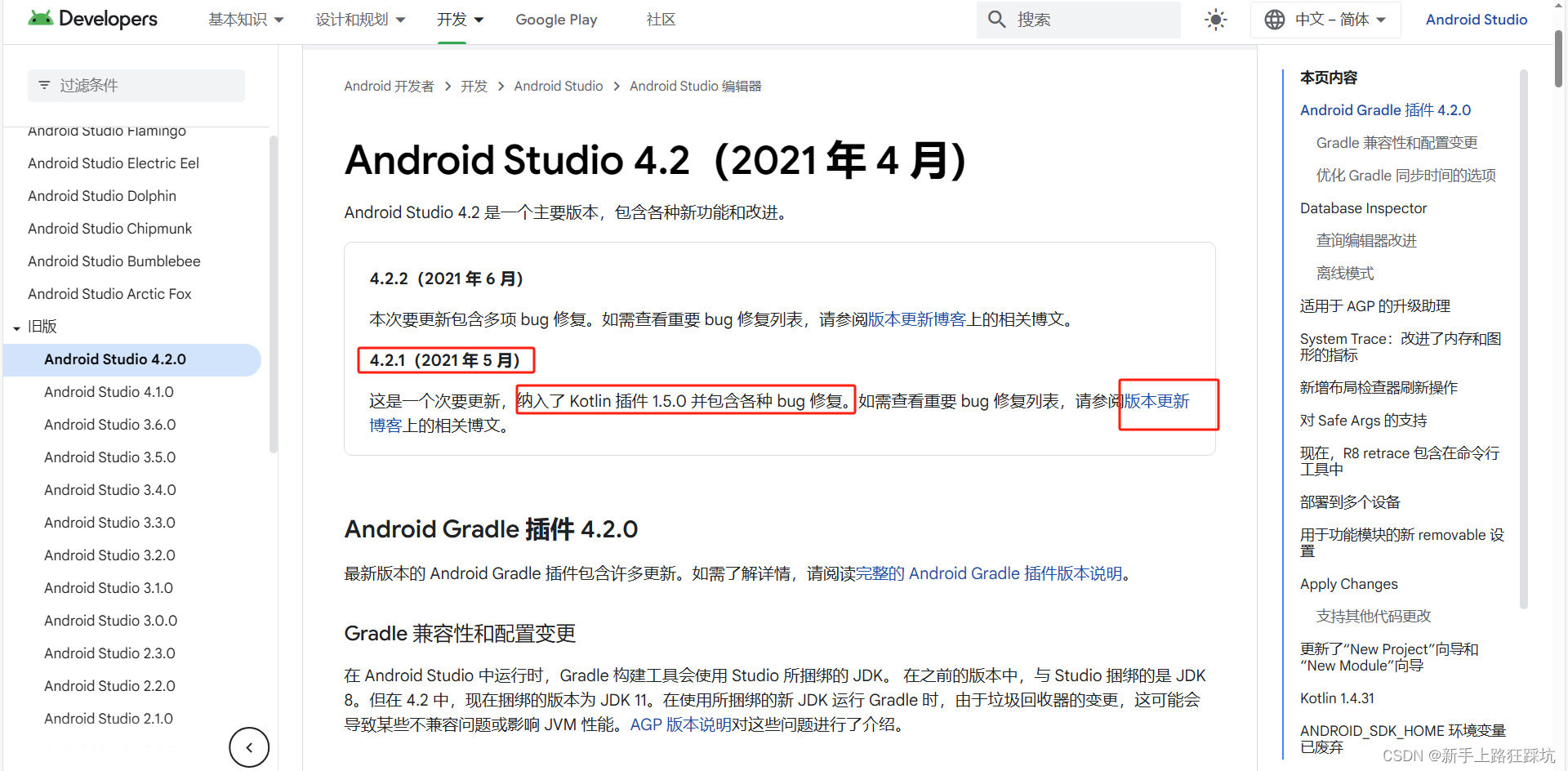Select Android Studio 3.4.0 in sidebar

coord(110,490)
